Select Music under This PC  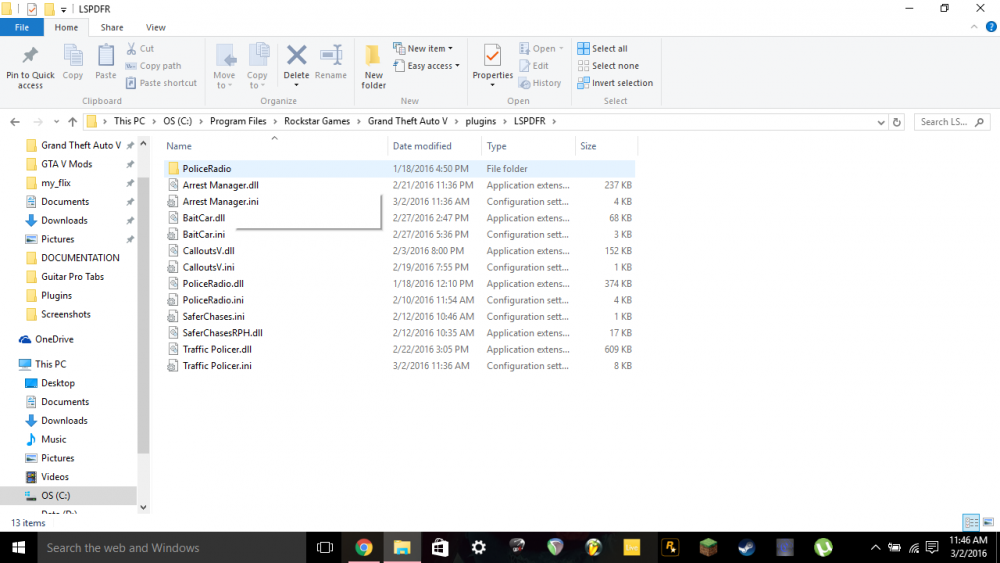54,439
